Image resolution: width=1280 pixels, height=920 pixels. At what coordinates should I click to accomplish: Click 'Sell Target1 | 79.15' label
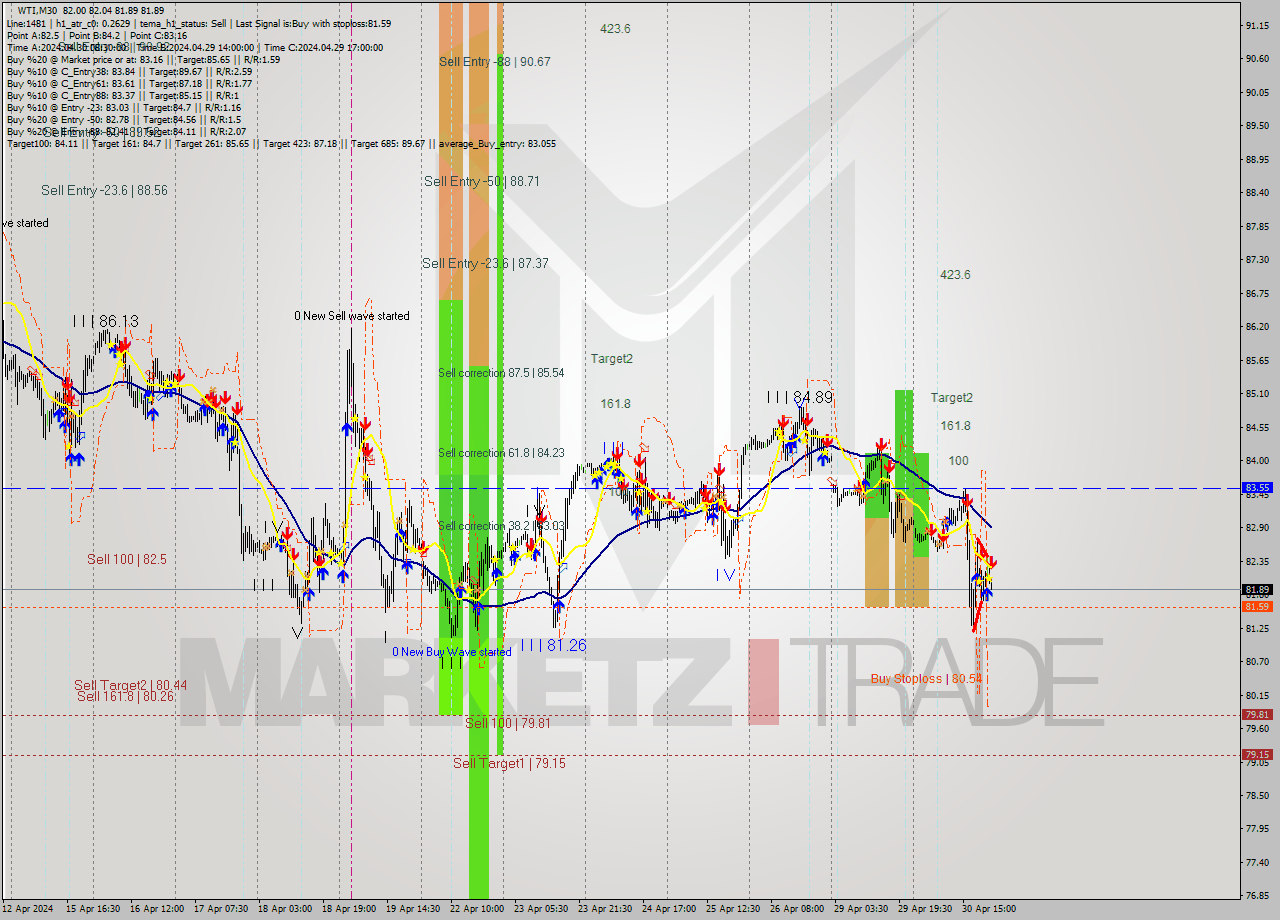(x=509, y=763)
